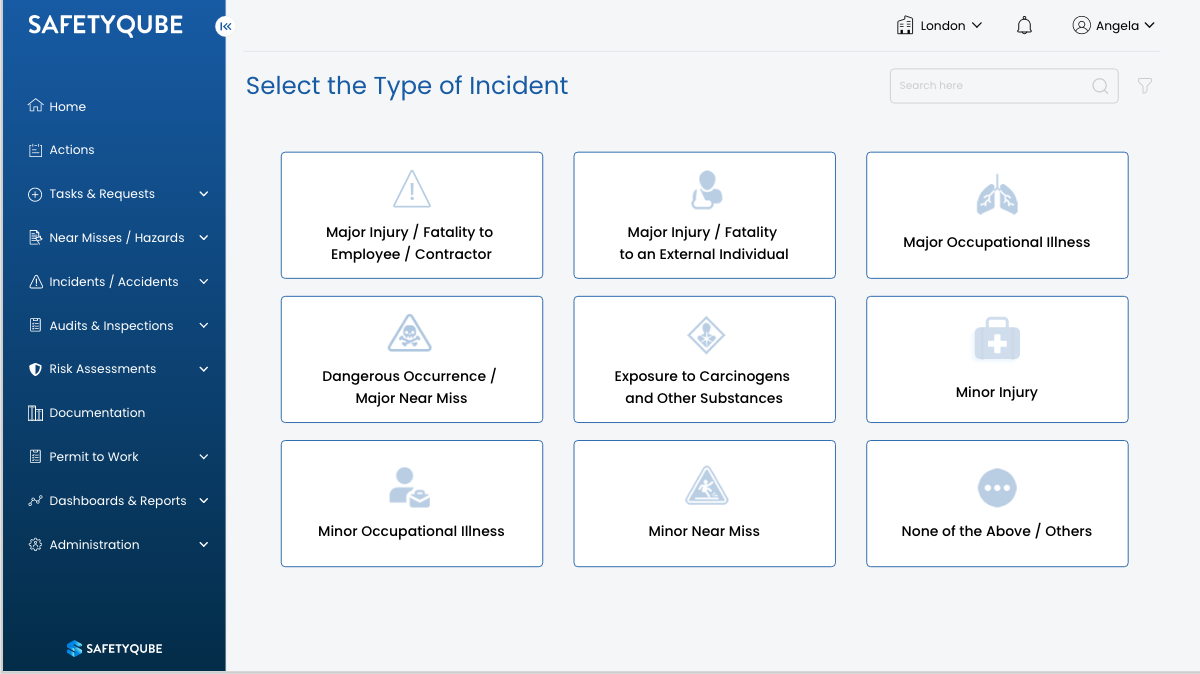Screen dimensions: 1200x674
Task: Select None of the Above / Others
Action: click(x=997, y=504)
